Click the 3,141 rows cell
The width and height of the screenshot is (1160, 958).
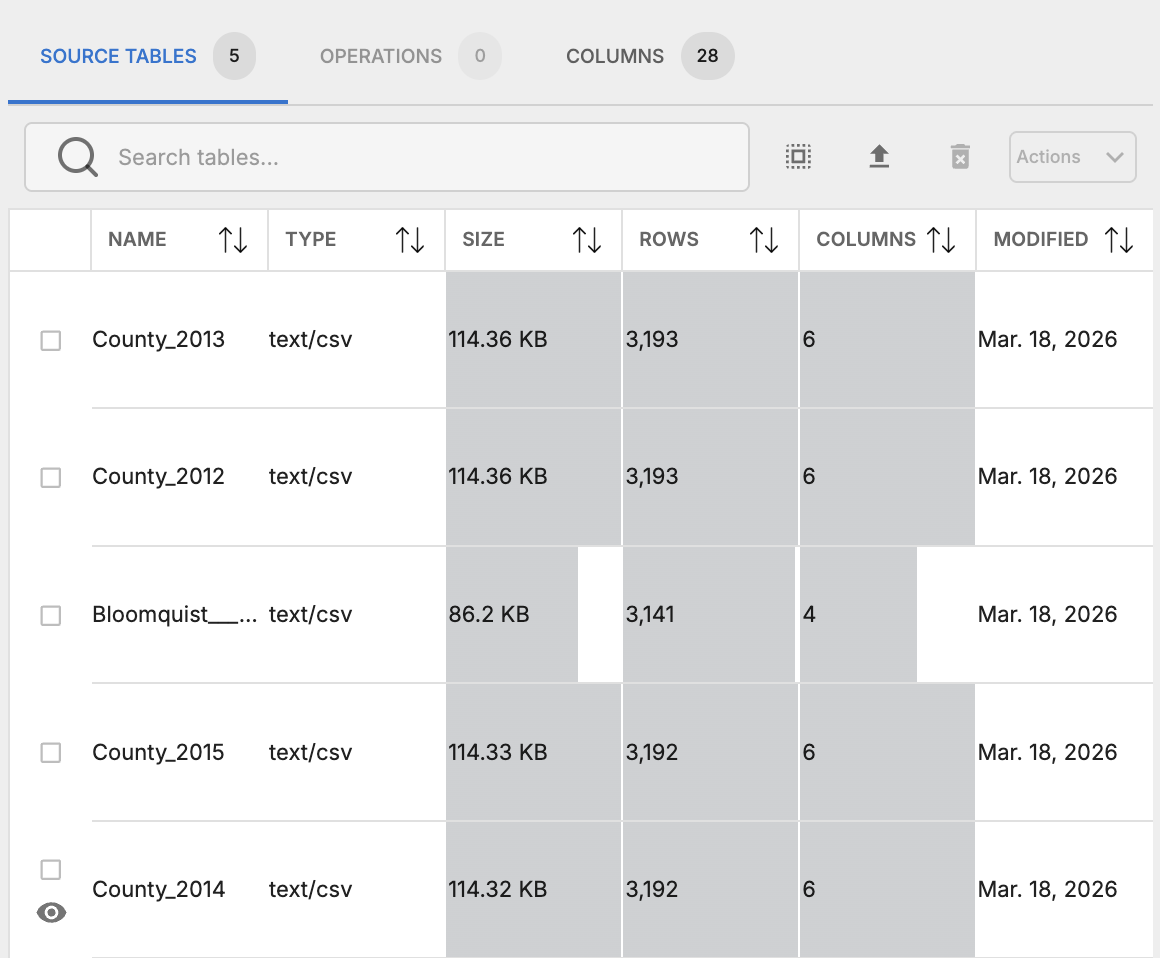(x=710, y=614)
